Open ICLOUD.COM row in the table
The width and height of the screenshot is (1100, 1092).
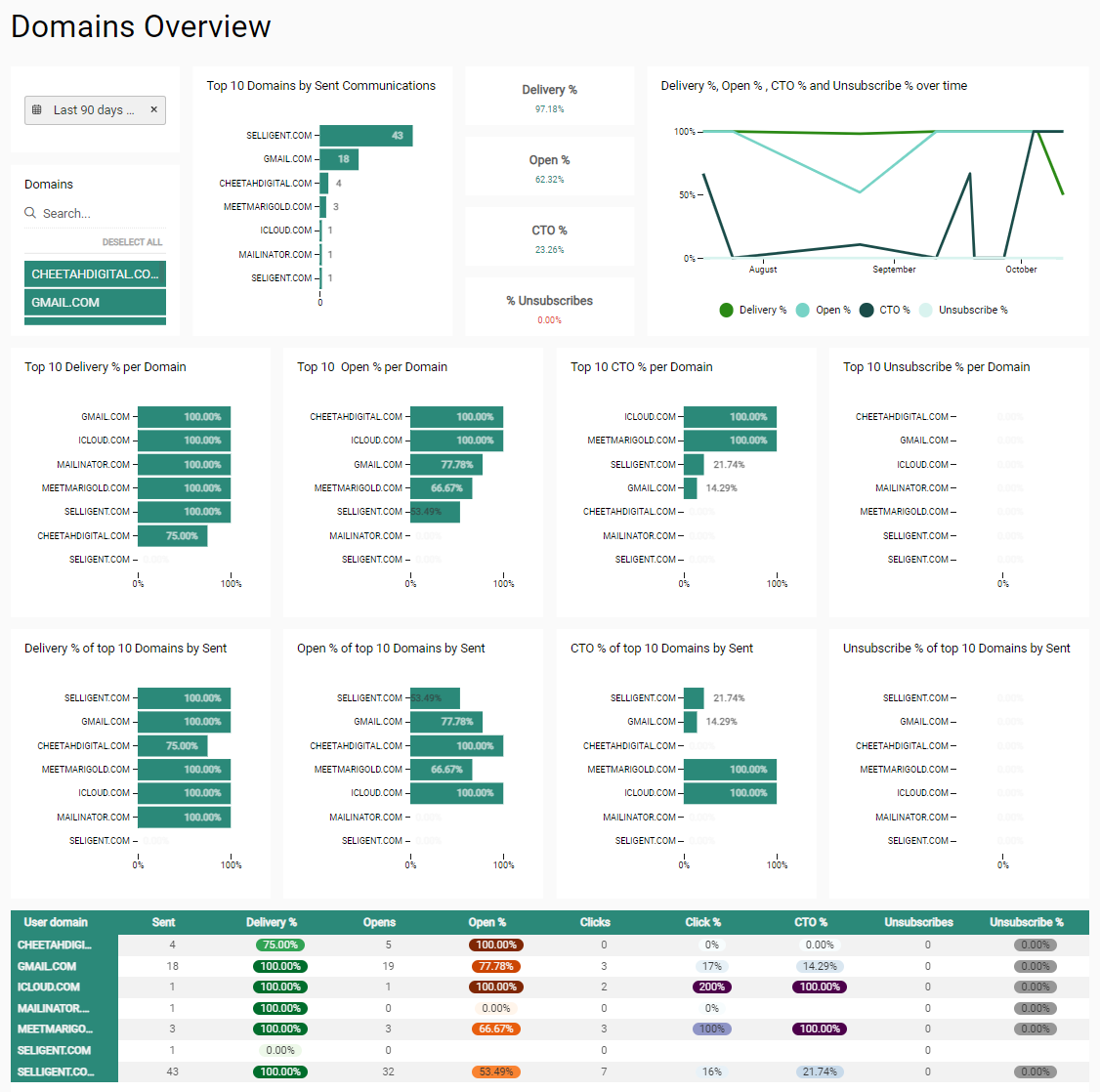click(49, 987)
